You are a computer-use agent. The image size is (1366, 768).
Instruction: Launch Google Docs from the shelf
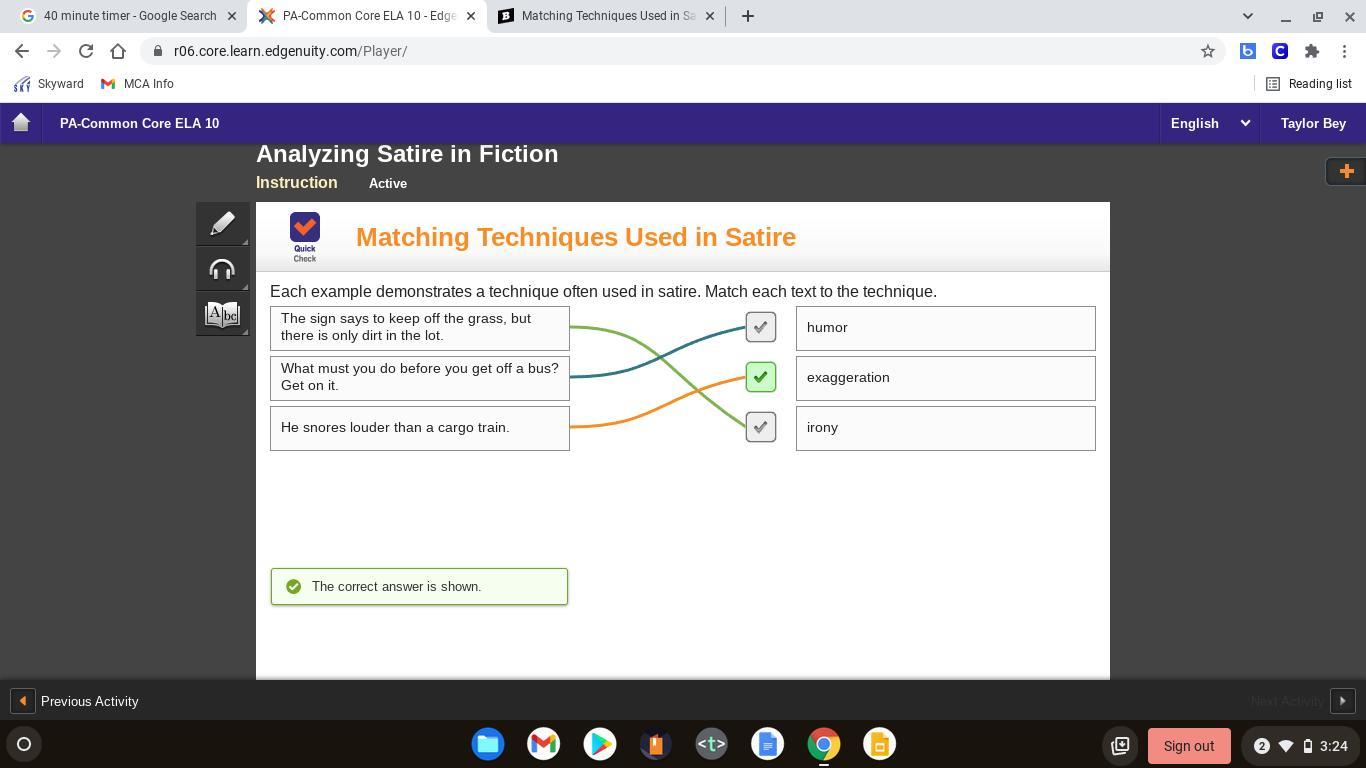click(x=768, y=744)
